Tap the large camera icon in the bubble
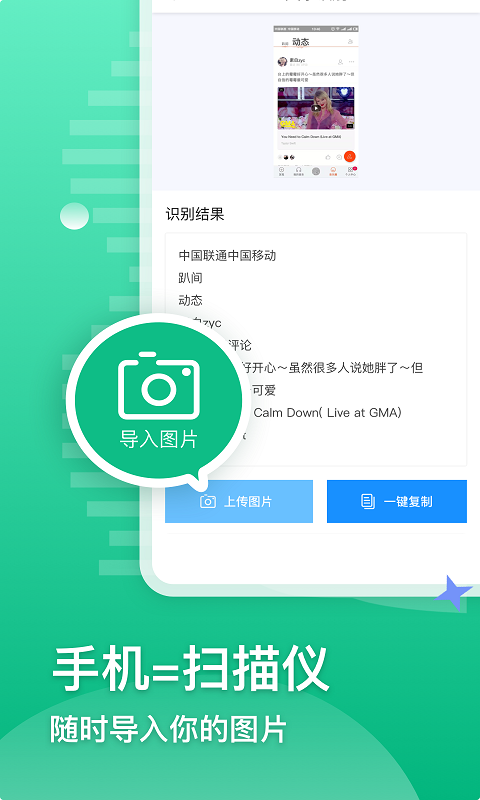The height and width of the screenshot is (800, 480). click(159, 386)
